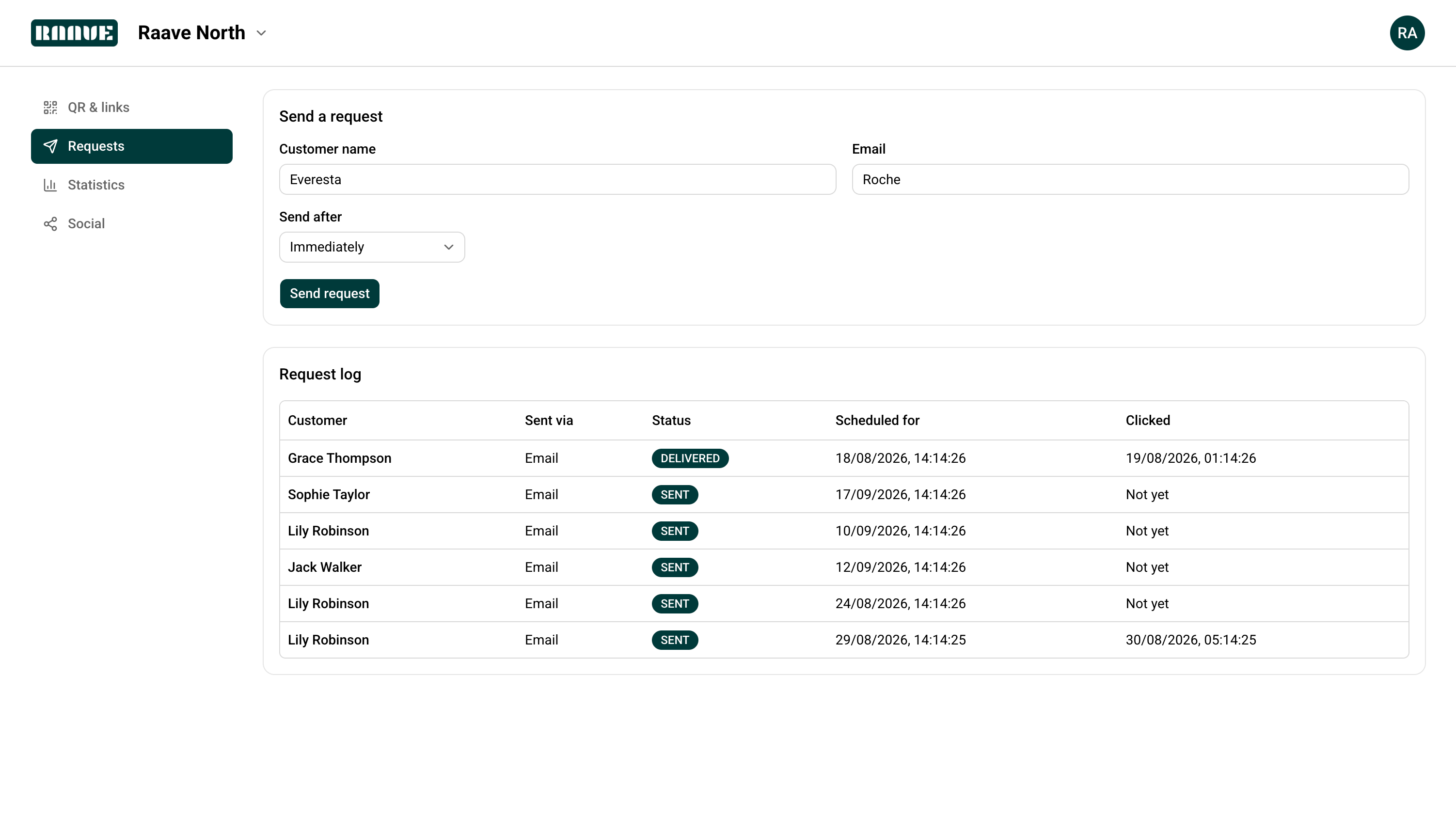Click scheduled time 17/09/2026, 14:14:26
1456x817 pixels.
pyautogui.click(x=901, y=494)
